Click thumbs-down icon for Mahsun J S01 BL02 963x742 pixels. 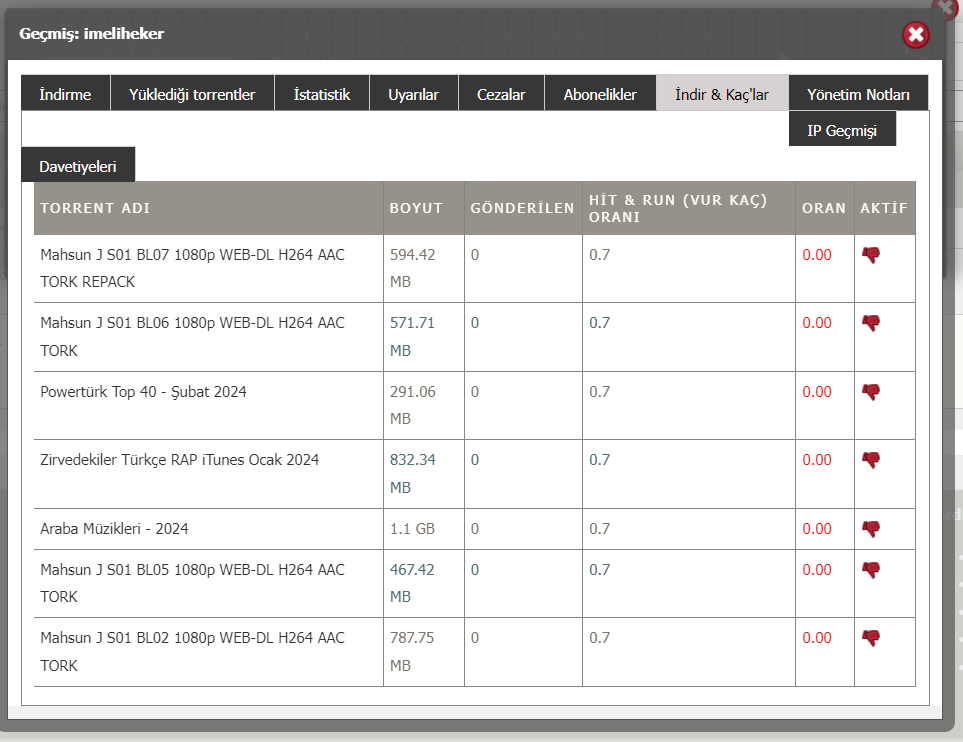pos(871,638)
